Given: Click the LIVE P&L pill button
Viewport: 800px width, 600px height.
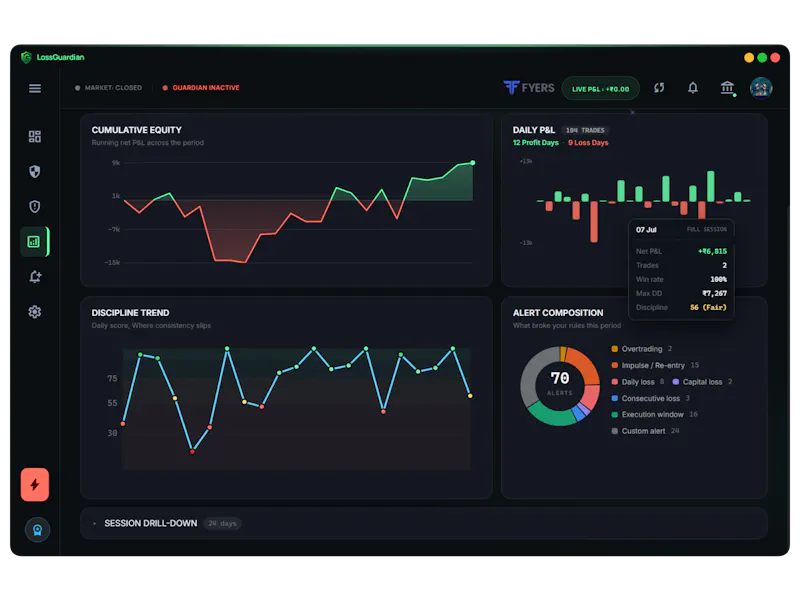Looking at the screenshot, I should point(601,89).
